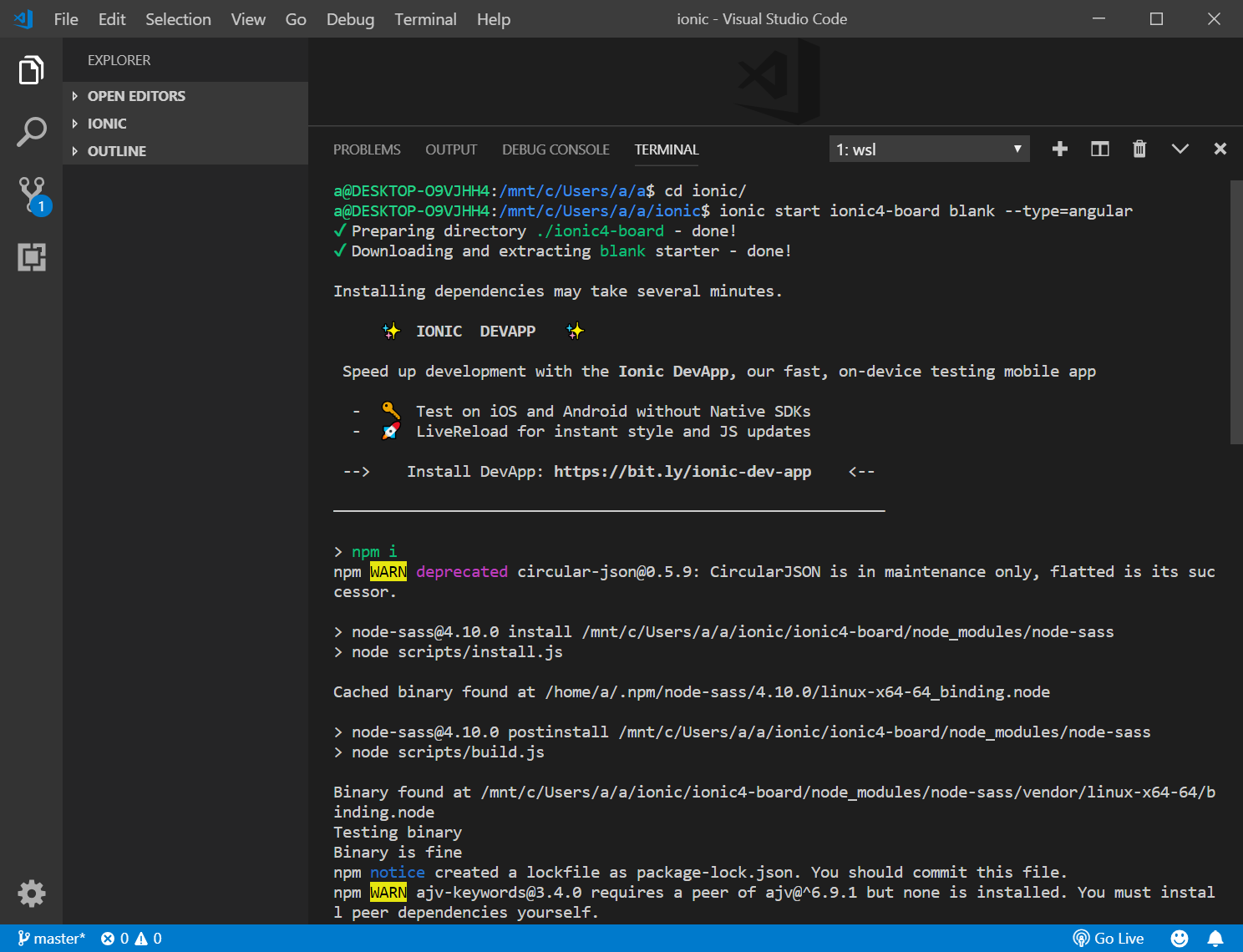Toggle the panel size with chevron icon
This screenshot has height=952, width=1243.
[x=1180, y=149]
